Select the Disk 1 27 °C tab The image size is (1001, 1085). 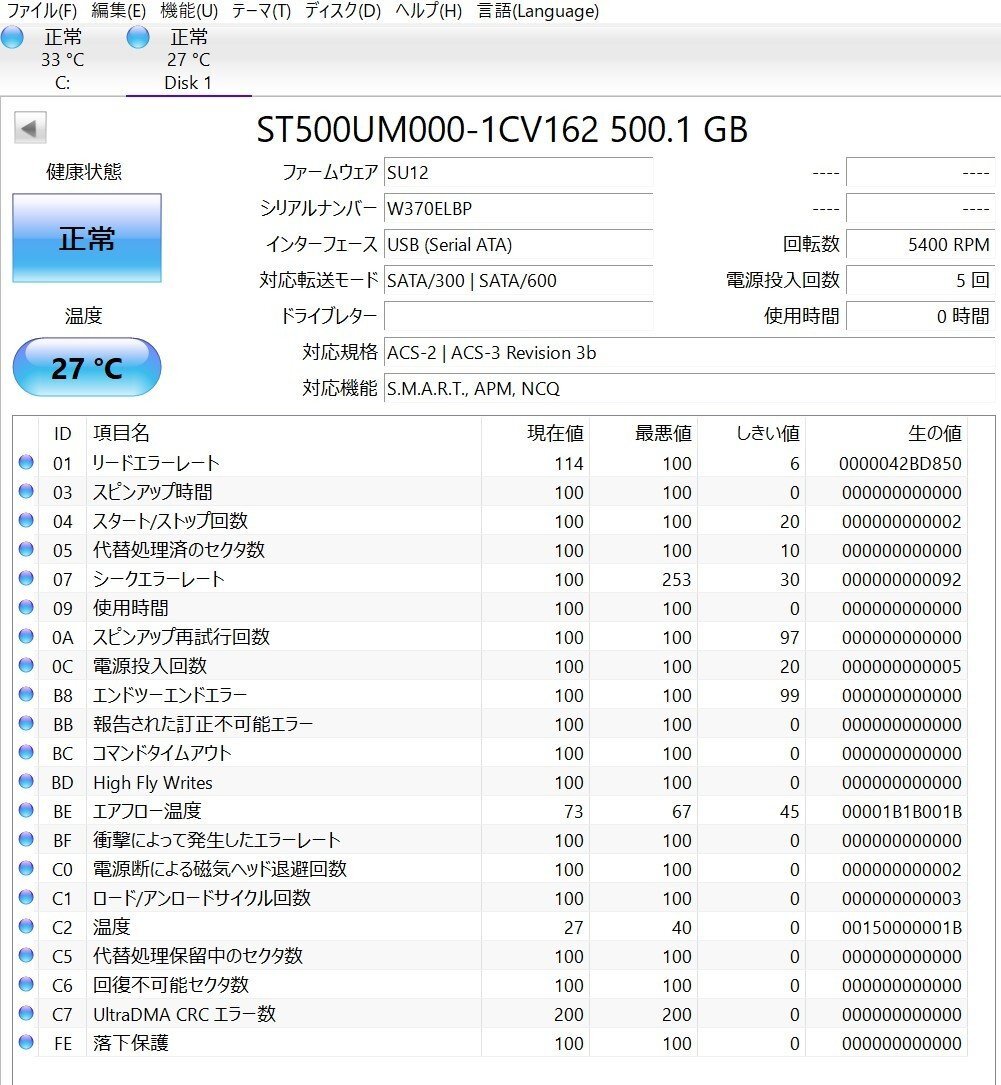click(x=188, y=60)
